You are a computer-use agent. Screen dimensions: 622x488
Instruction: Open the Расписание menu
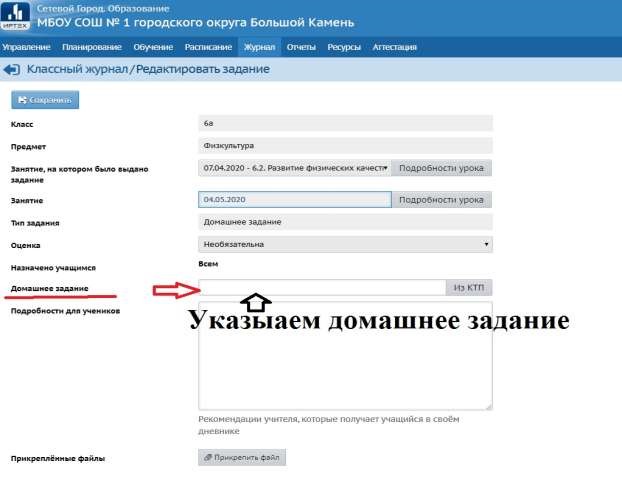[x=208, y=47]
